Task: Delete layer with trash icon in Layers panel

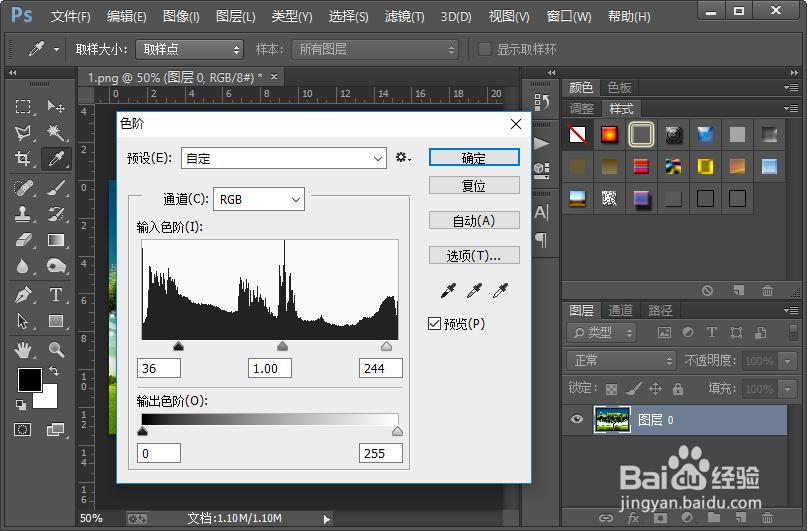Action: coord(767,518)
